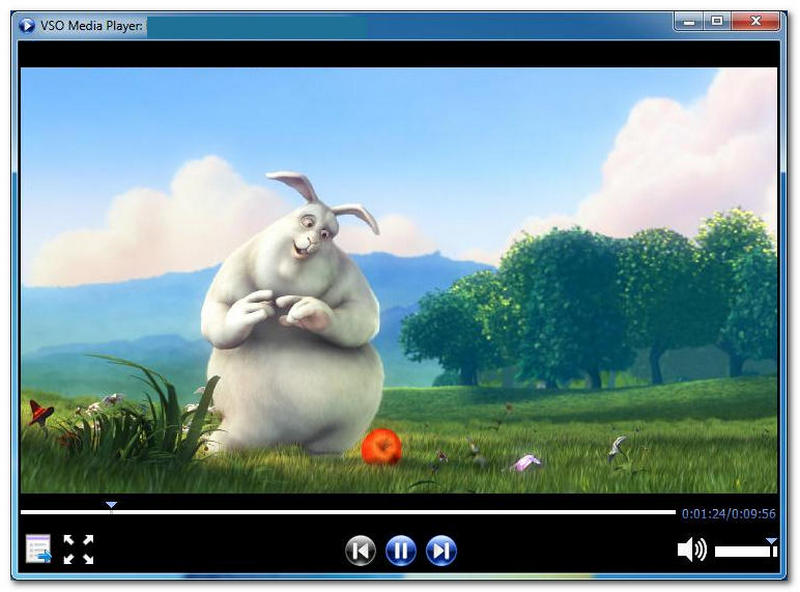Pause the playing video
800x592 pixels.
401,550
